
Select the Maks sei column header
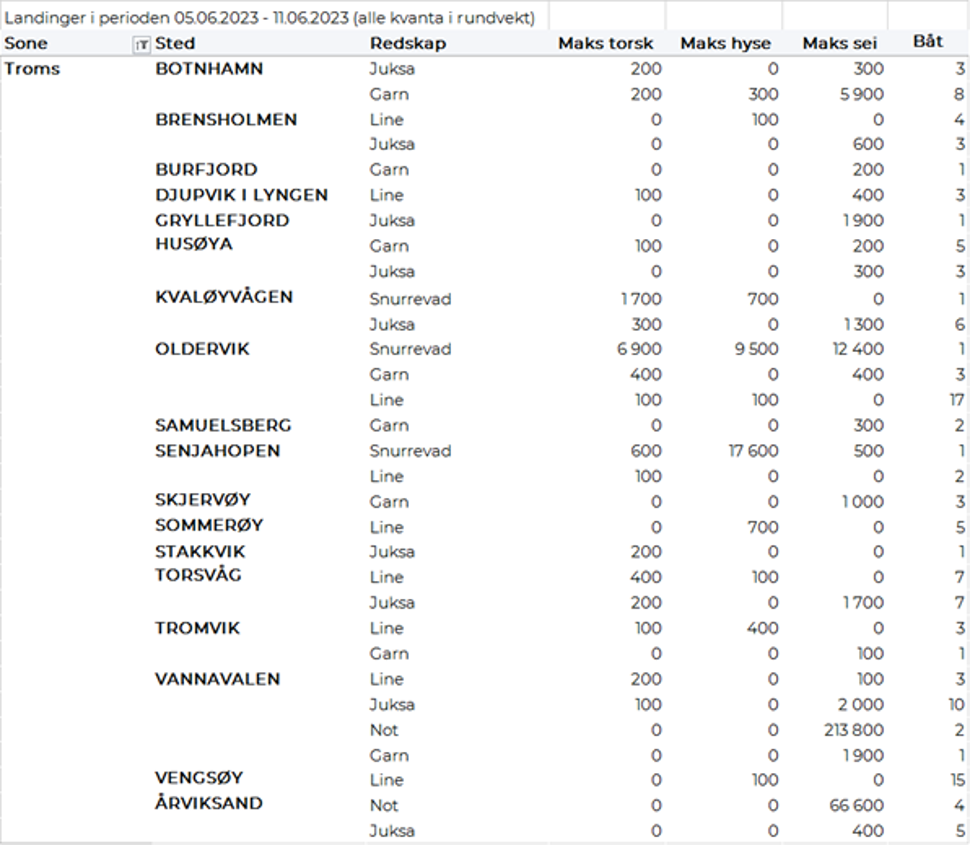click(839, 43)
